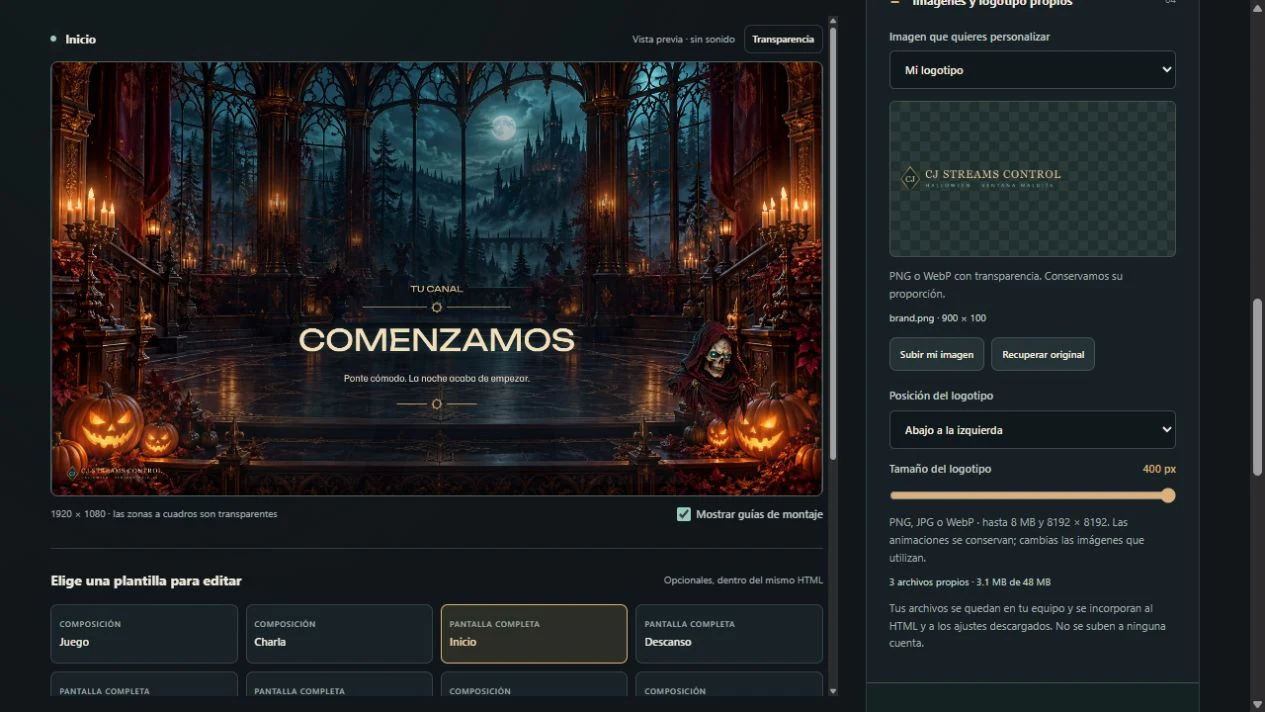The height and width of the screenshot is (712, 1265).
Task: Click the editor panel scrollbar down arrow
Action: tap(833, 690)
